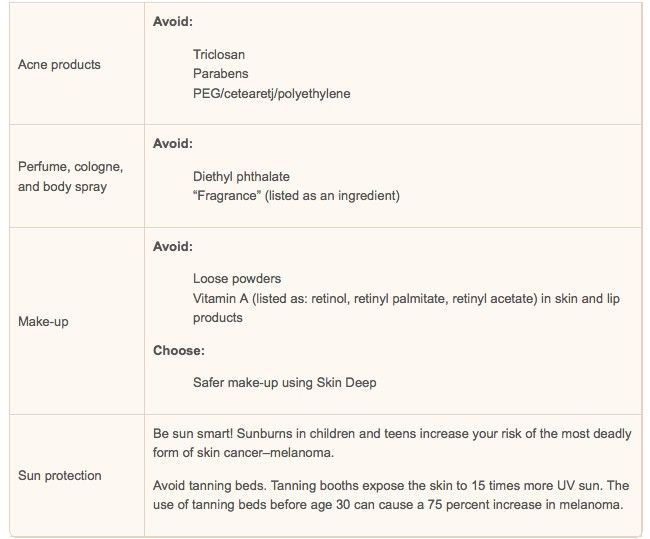Viewport: 650px width, 539px height.
Task: Click the 'Be sun smart!' paragraph
Action: pyautogui.click(x=392, y=443)
